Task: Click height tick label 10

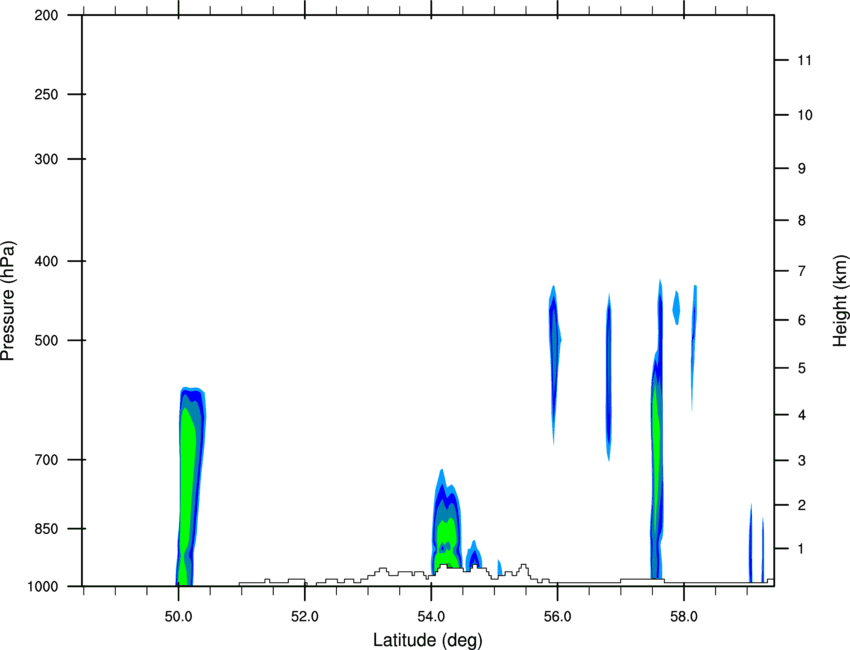Action: pyautogui.click(x=805, y=115)
